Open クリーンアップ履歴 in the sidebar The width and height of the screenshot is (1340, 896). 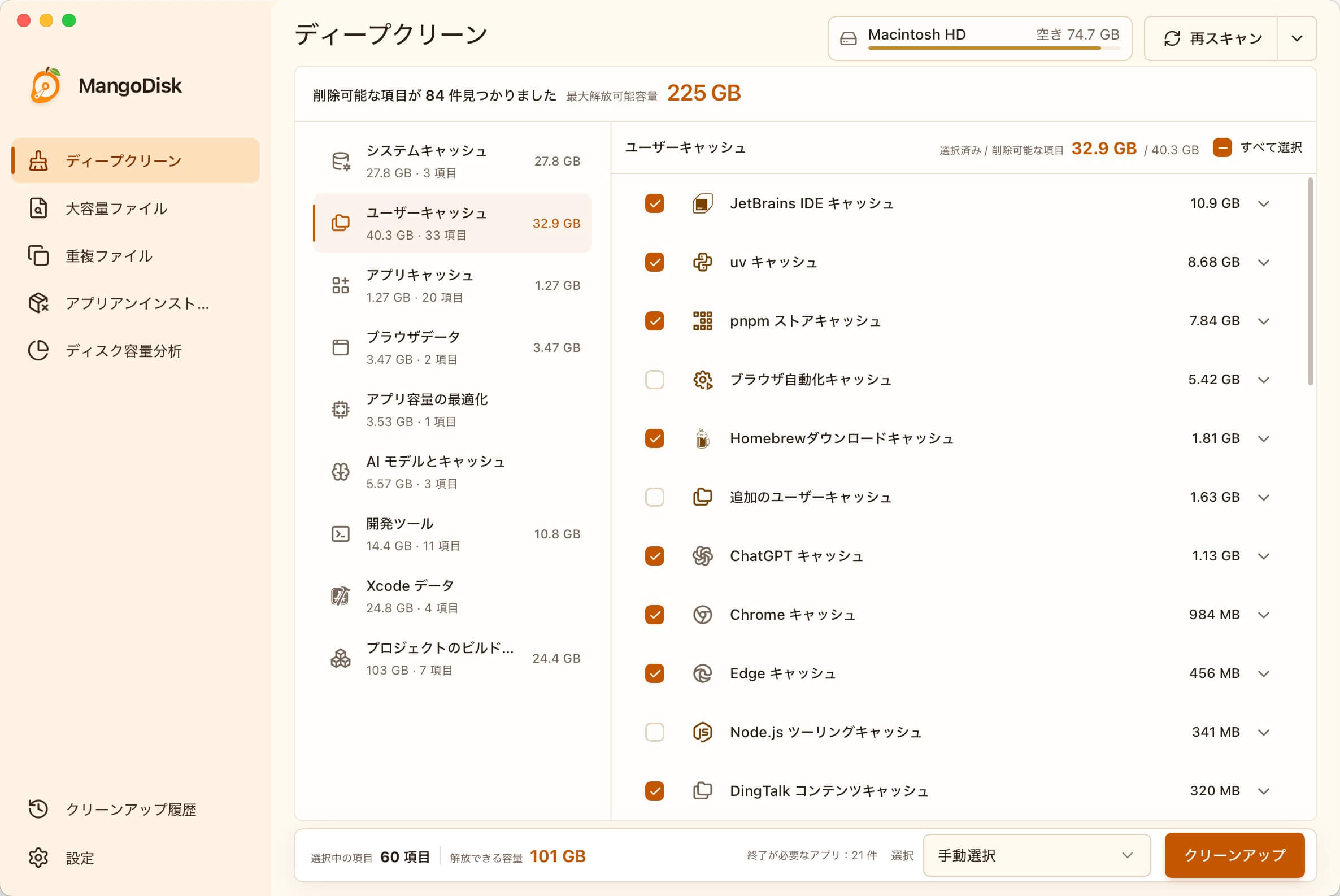click(x=136, y=809)
